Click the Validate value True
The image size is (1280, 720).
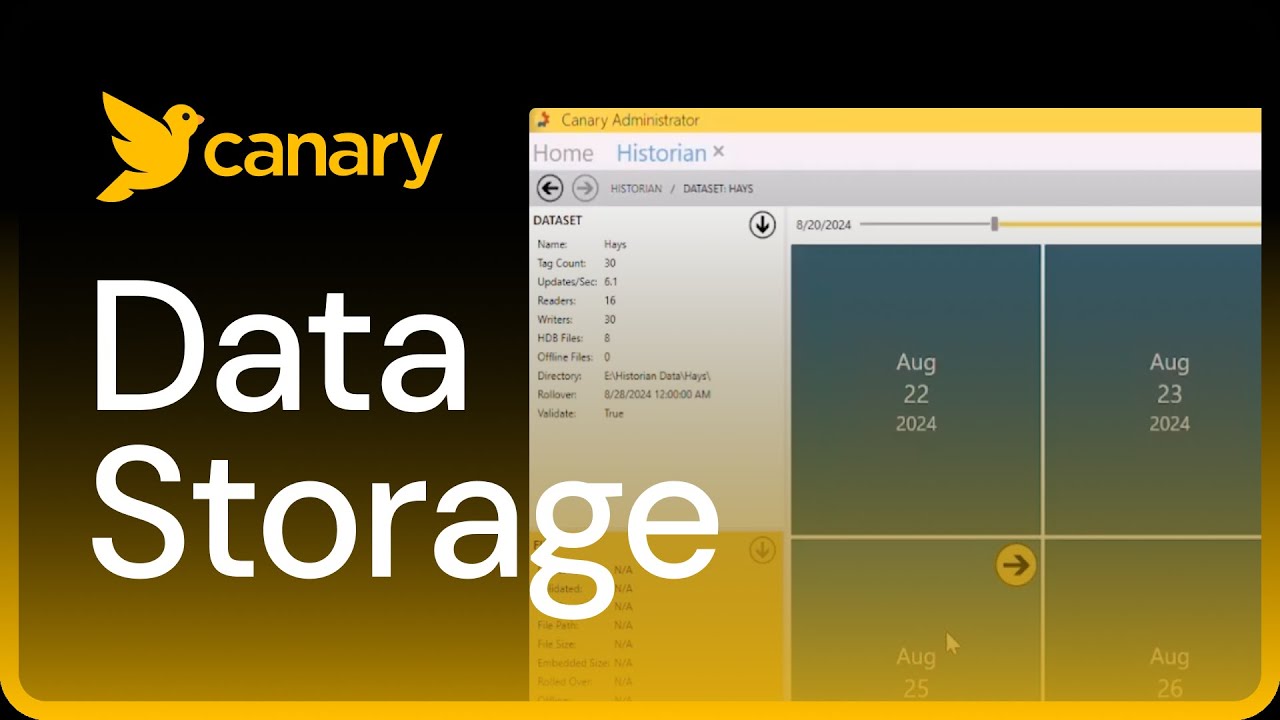click(614, 413)
